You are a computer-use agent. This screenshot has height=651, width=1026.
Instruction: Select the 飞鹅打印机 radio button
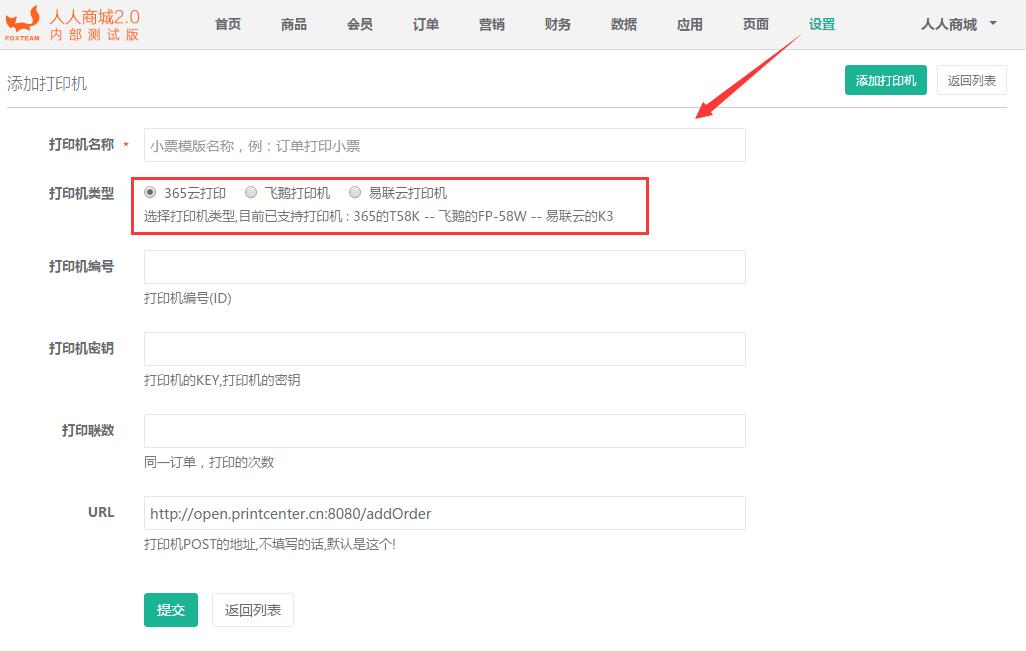point(251,192)
